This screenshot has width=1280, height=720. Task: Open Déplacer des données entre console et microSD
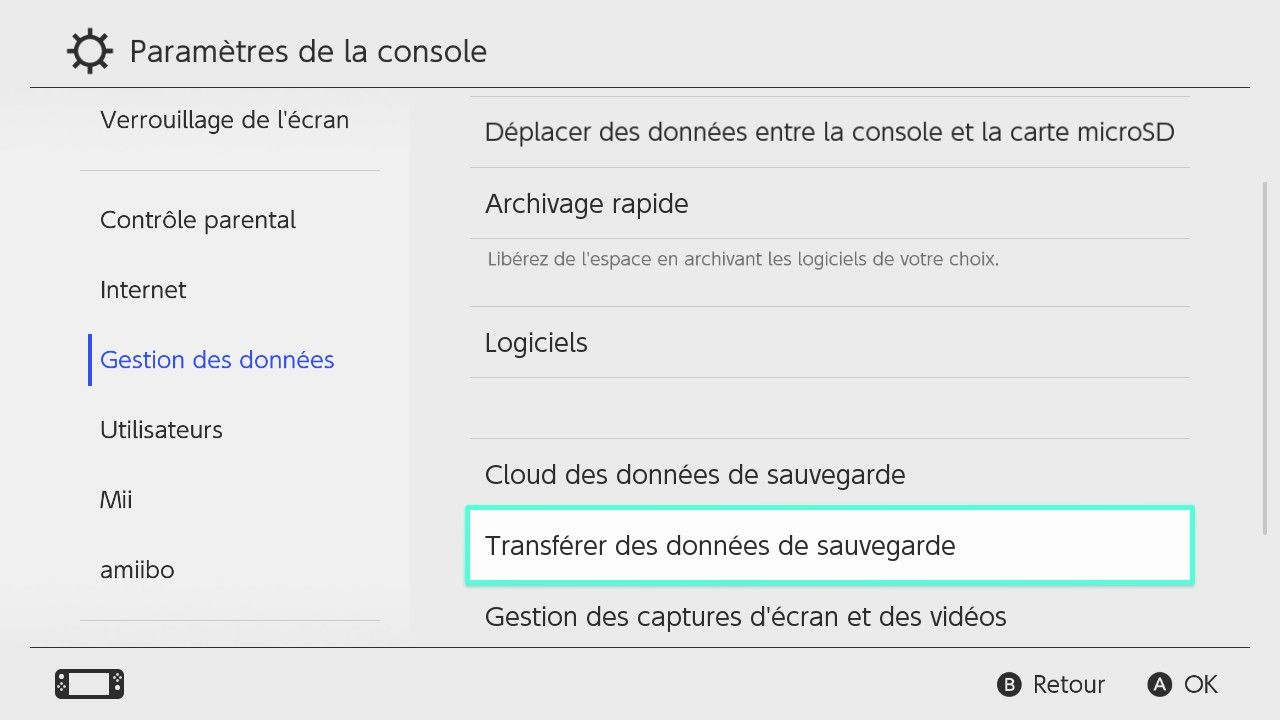[829, 132]
